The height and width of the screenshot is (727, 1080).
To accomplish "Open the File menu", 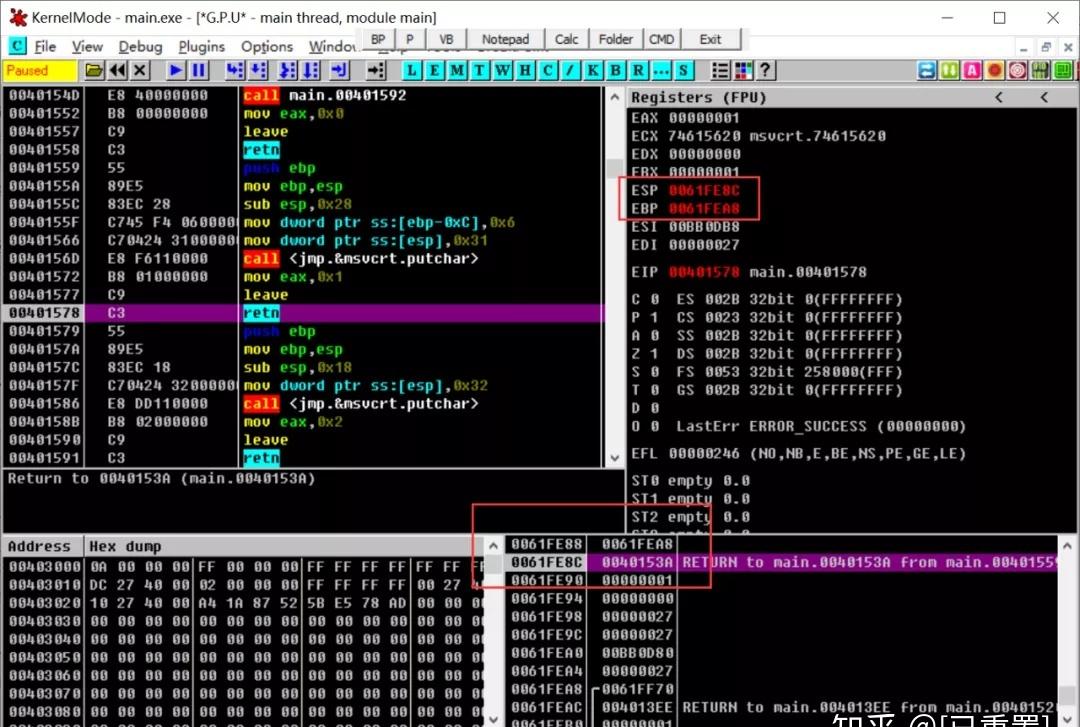I will [45, 46].
